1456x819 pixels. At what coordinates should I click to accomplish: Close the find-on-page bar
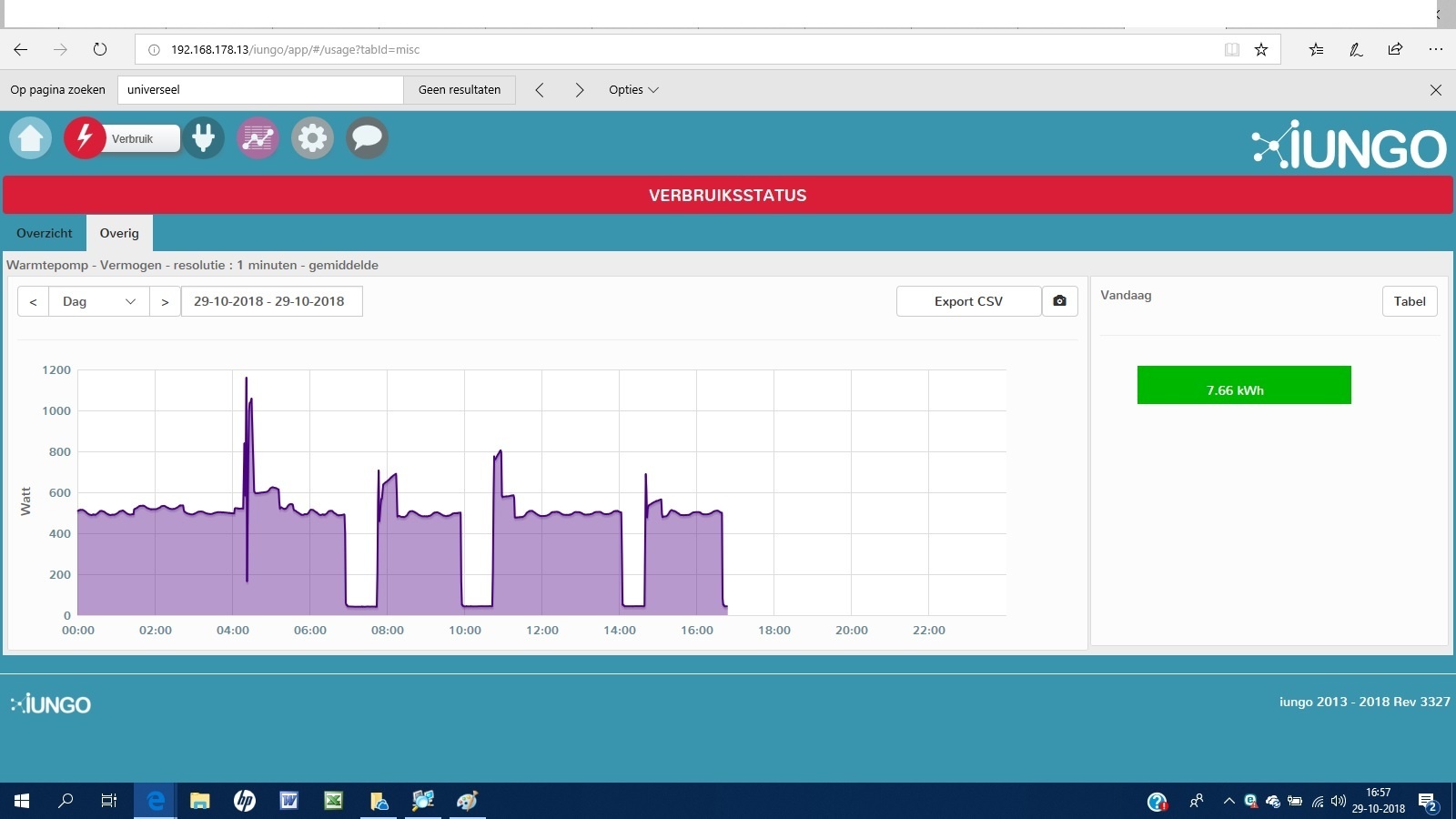tap(1436, 90)
